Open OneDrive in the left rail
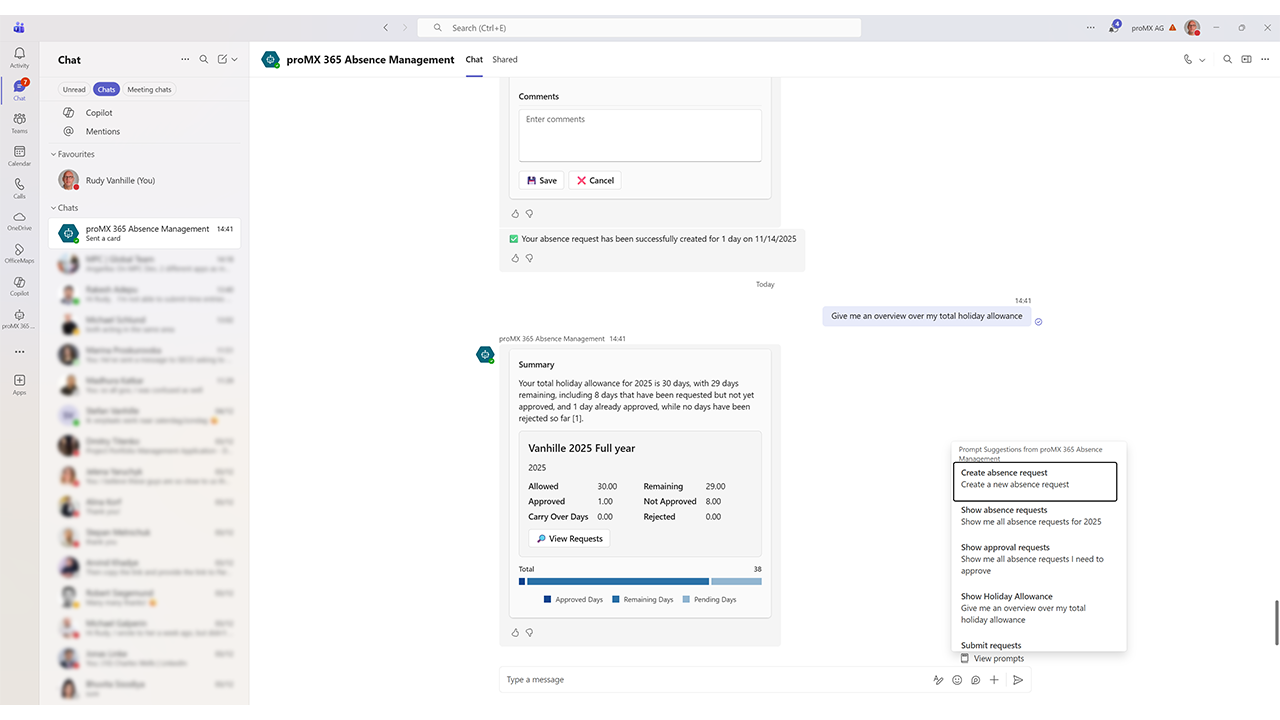The width and height of the screenshot is (1280, 720). (19, 220)
